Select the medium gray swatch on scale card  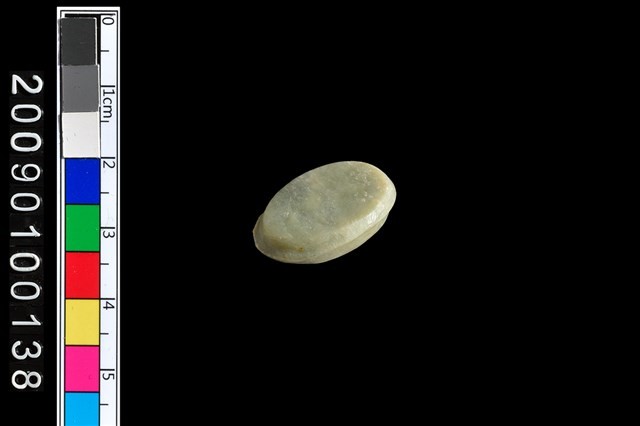pyautogui.click(x=80, y=89)
